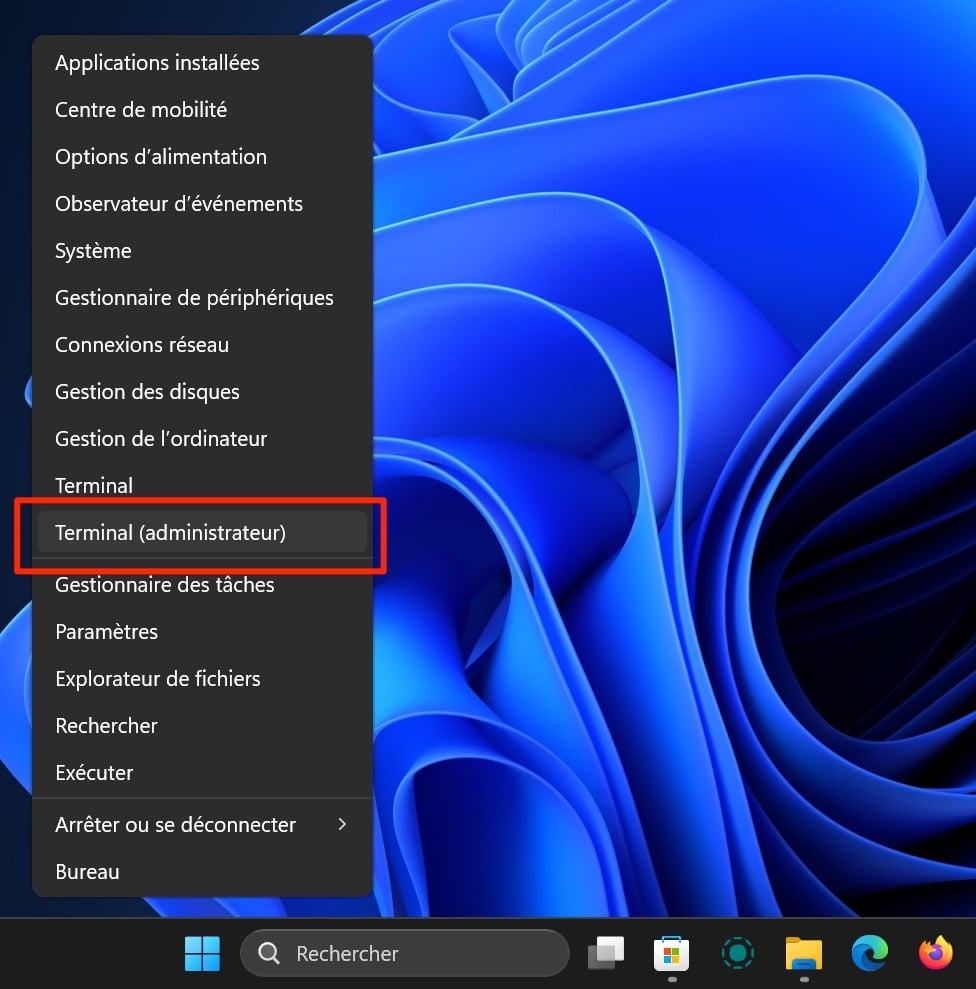
Task: Choose Exécuter from the menu
Action: coord(202,773)
